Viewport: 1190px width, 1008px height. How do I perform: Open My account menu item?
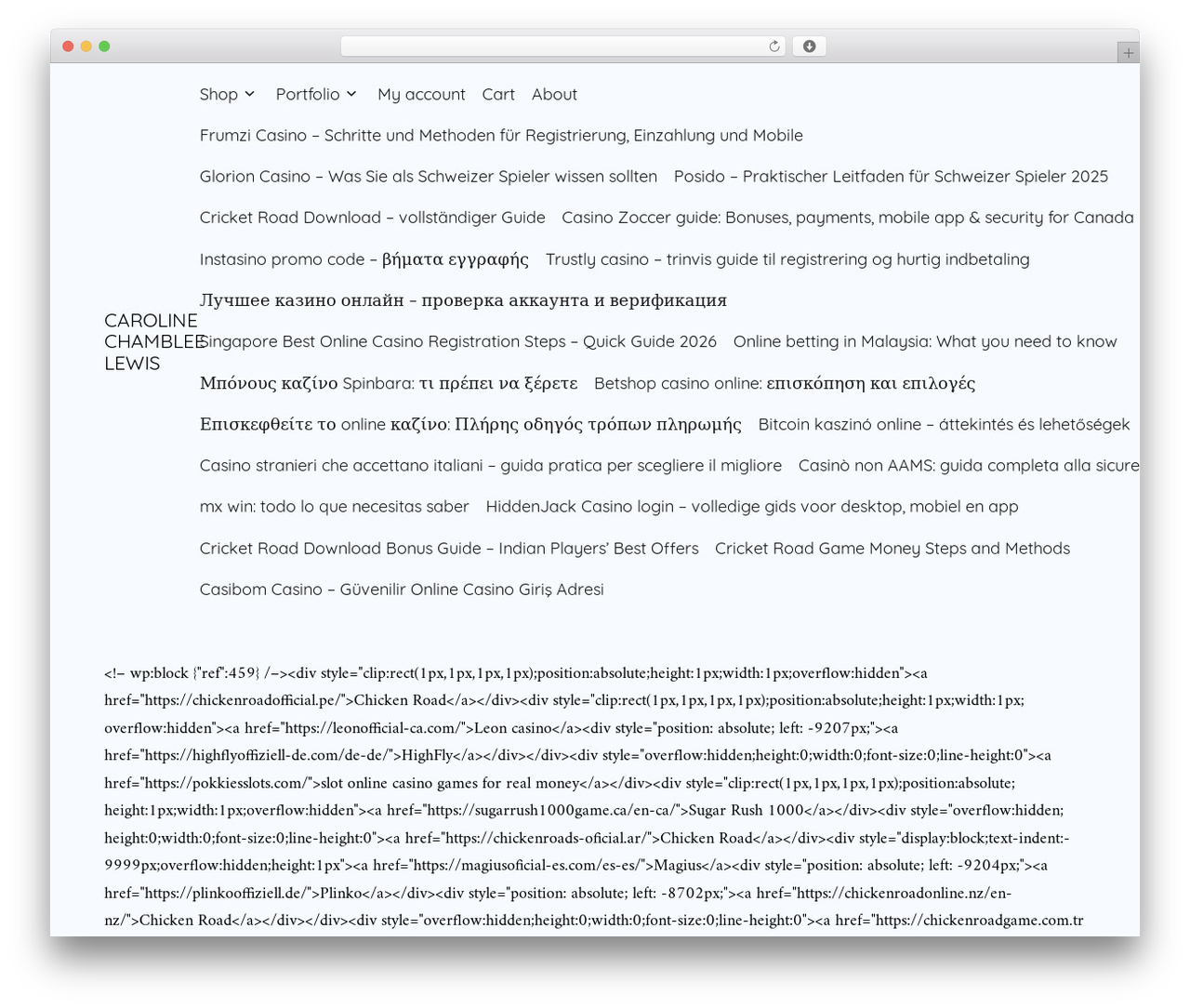[x=421, y=95]
